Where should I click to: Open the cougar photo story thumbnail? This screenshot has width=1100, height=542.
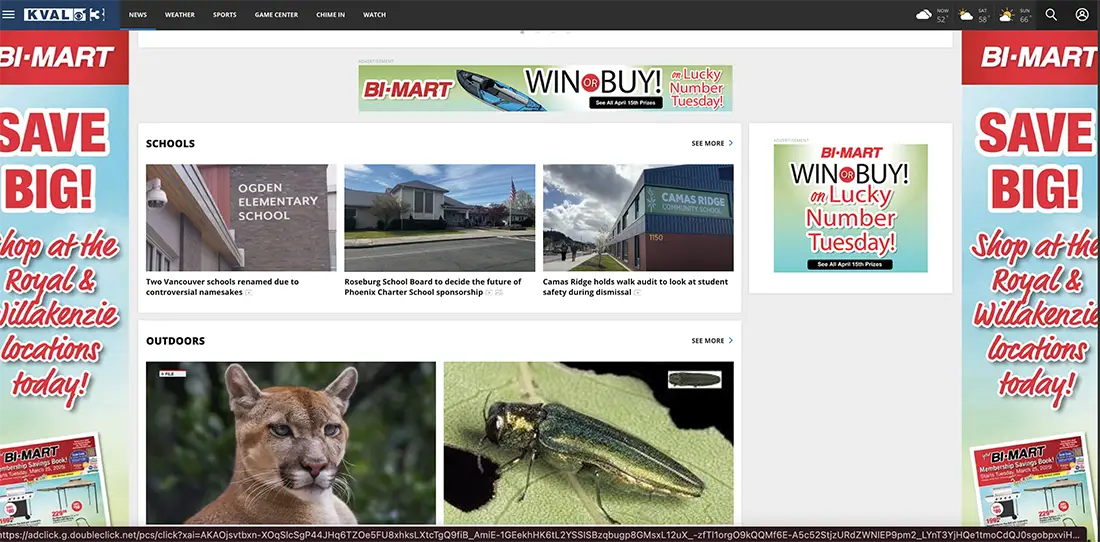290,443
